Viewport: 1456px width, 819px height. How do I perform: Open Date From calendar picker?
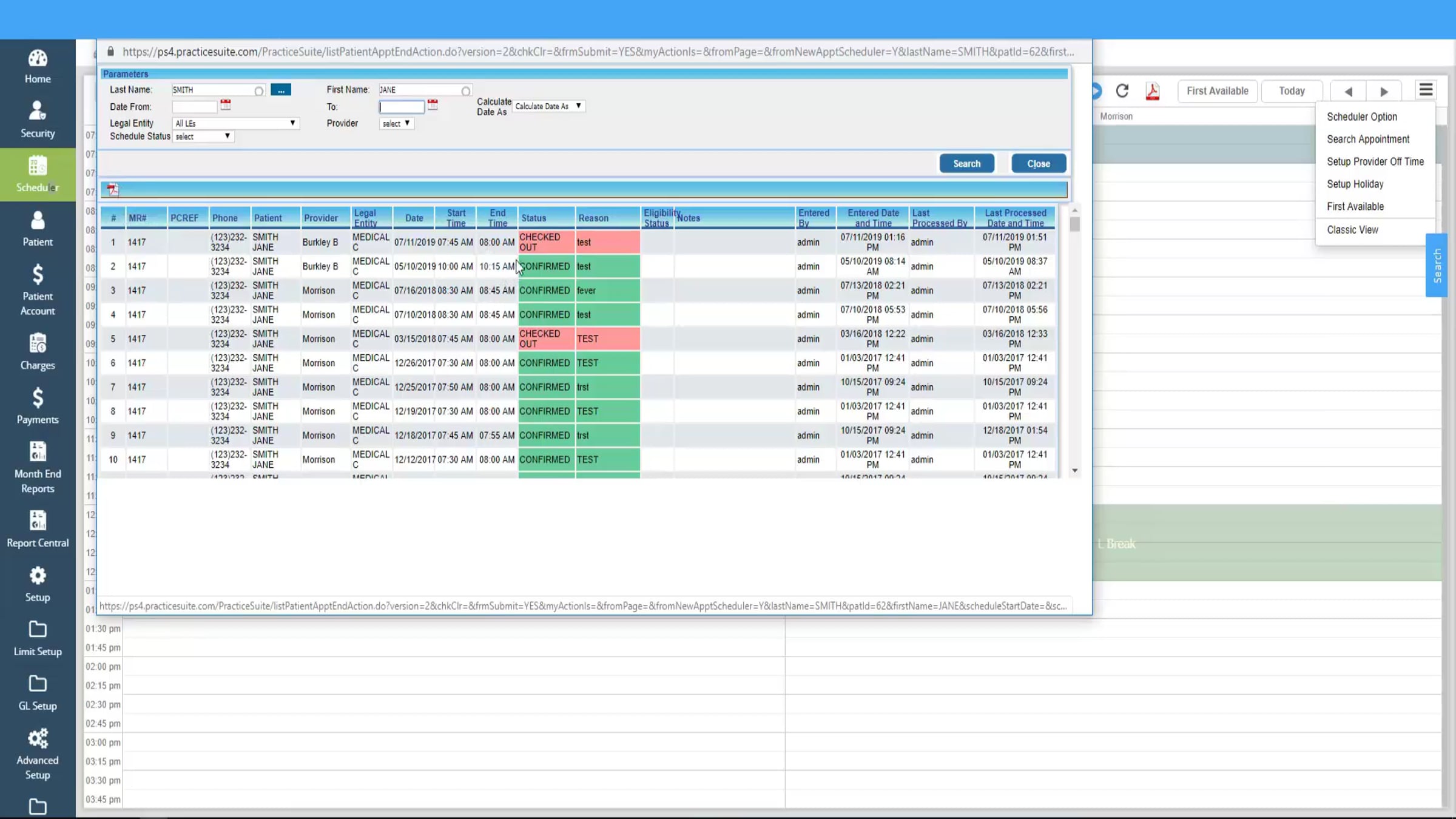(x=226, y=105)
